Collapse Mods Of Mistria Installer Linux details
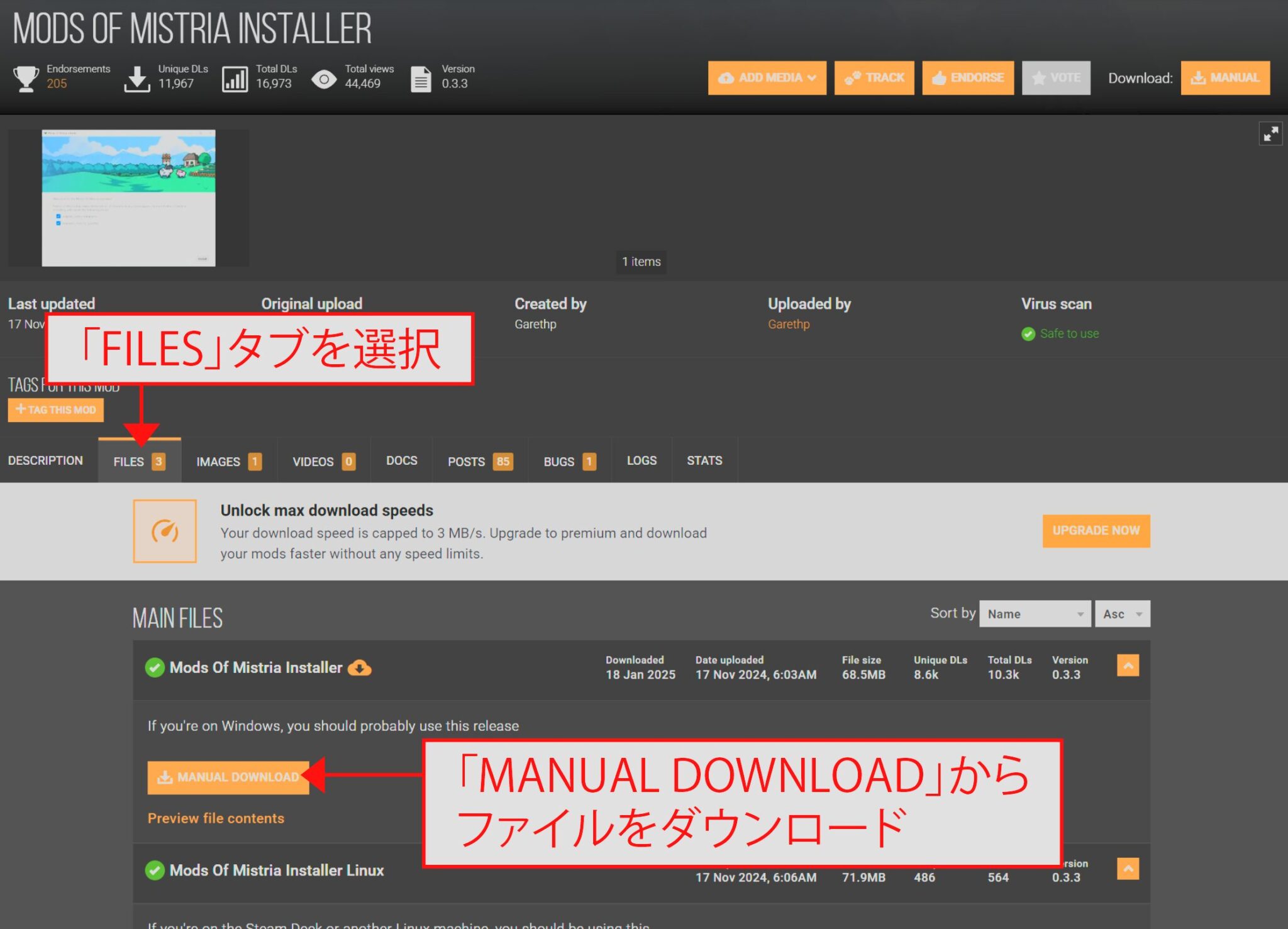This screenshot has width=1288, height=929. click(1128, 868)
